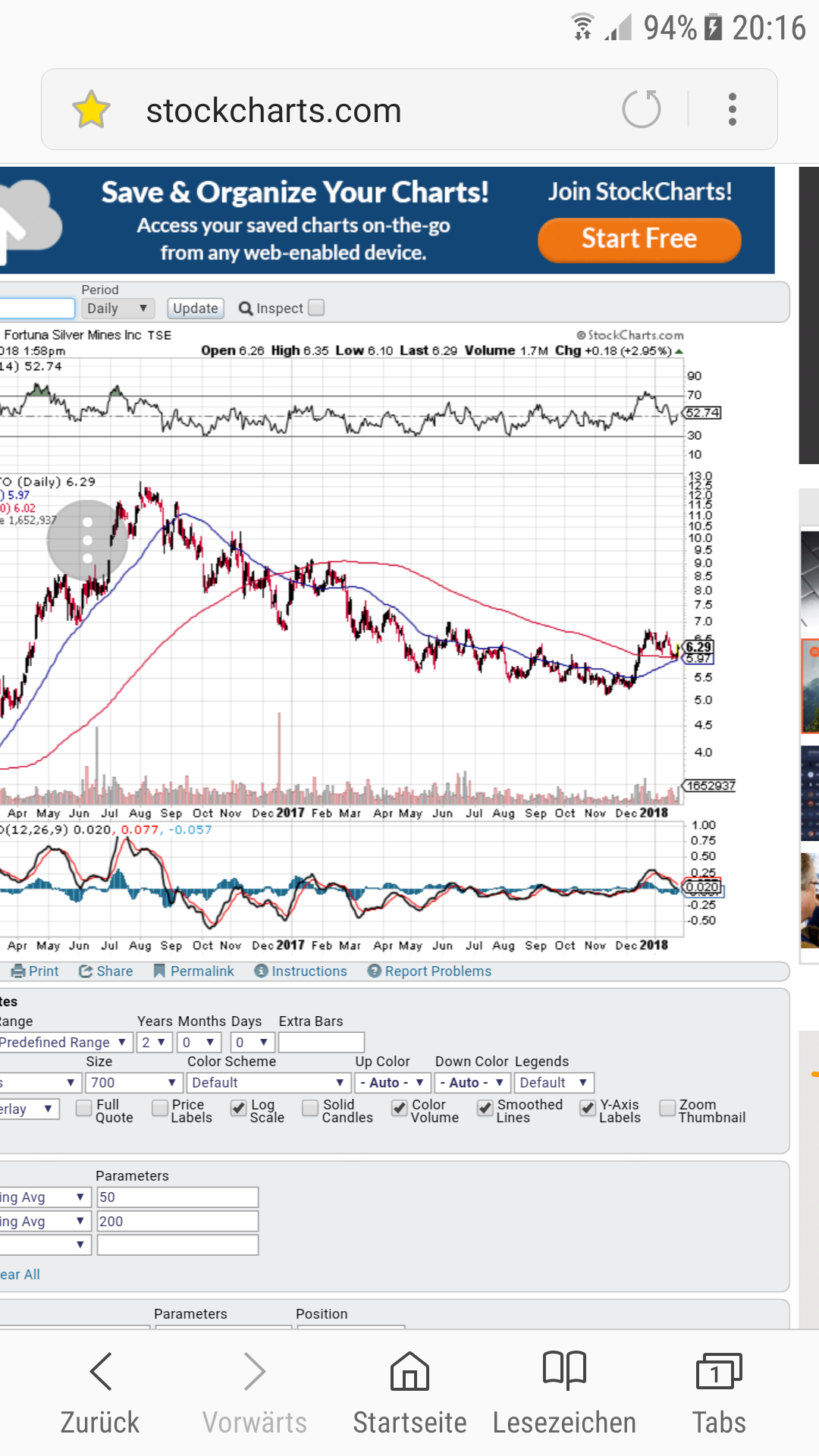The height and width of the screenshot is (1456, 819).
Task: Tap the Startseite home icon
Action: (409, 1371)
